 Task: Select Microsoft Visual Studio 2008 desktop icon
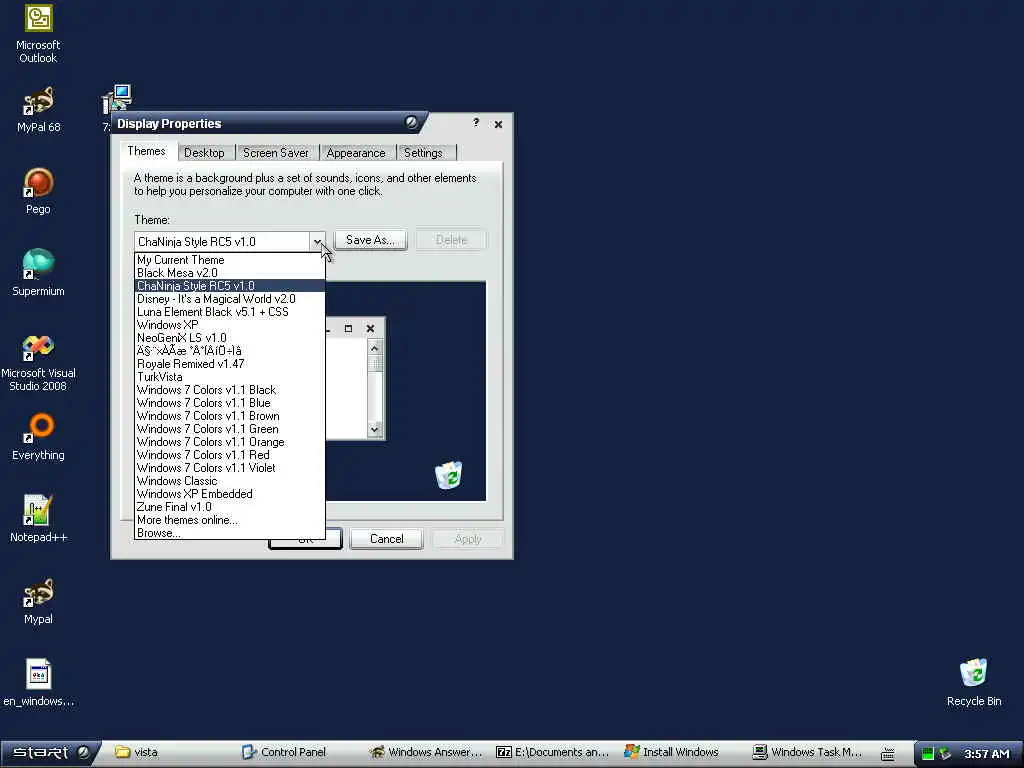39,363
